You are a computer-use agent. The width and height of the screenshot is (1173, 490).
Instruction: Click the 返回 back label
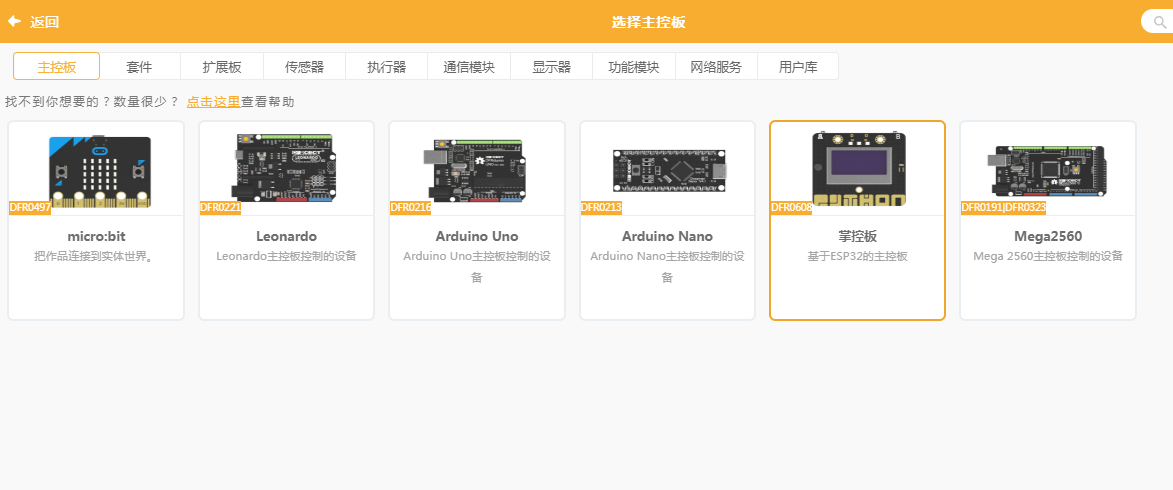click(x=44, y=22)
